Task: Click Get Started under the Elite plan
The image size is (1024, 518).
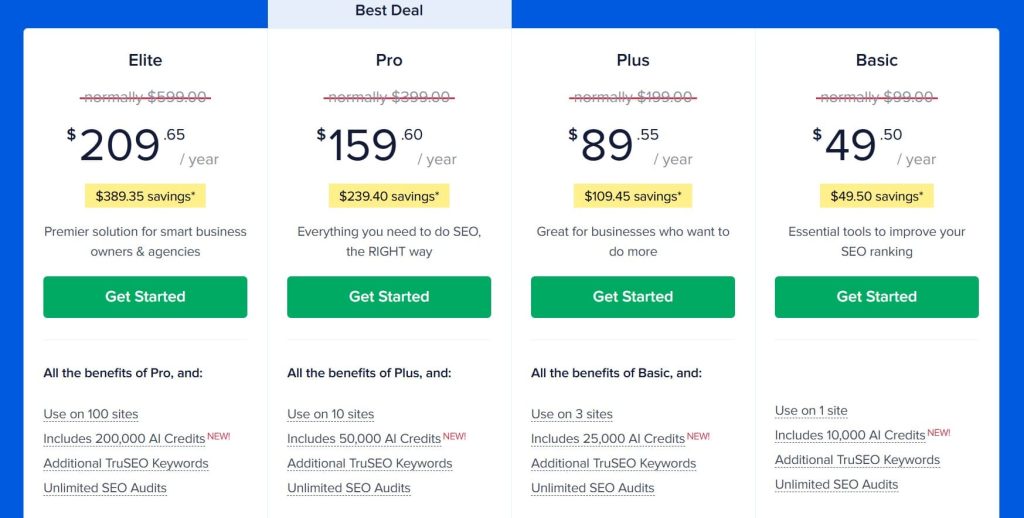Action: coord(145,297)
